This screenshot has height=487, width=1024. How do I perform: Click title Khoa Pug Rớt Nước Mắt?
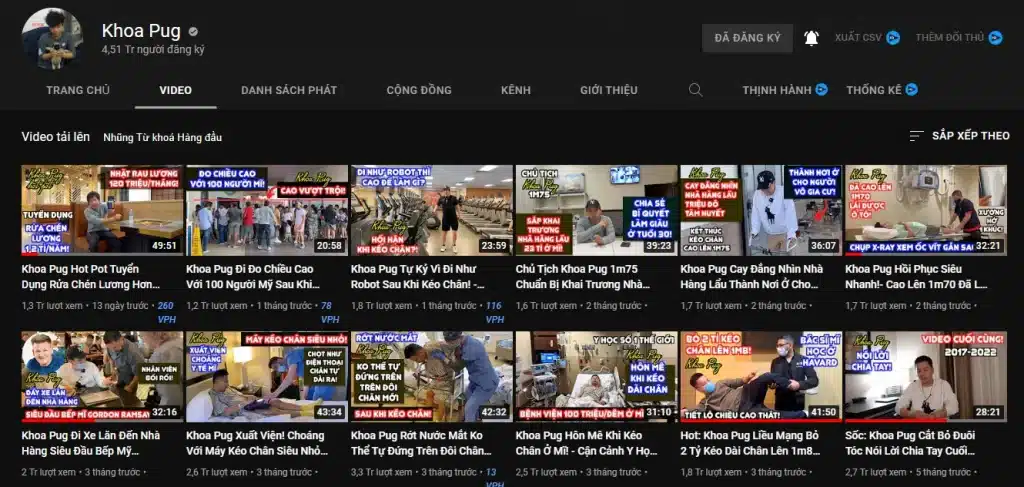(421, 443)
